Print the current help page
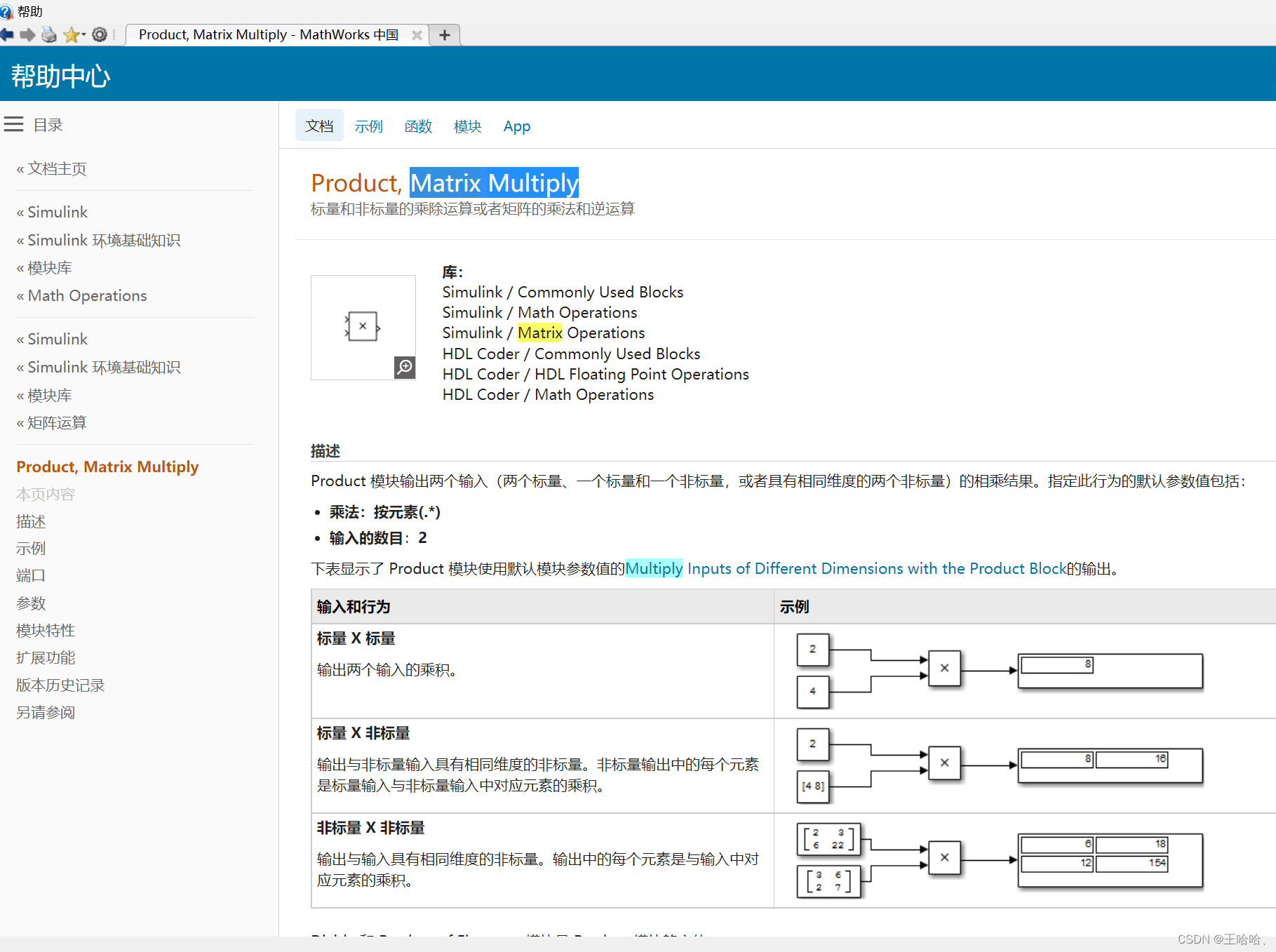Screen dimensions: 1276x952 [49, 34]
